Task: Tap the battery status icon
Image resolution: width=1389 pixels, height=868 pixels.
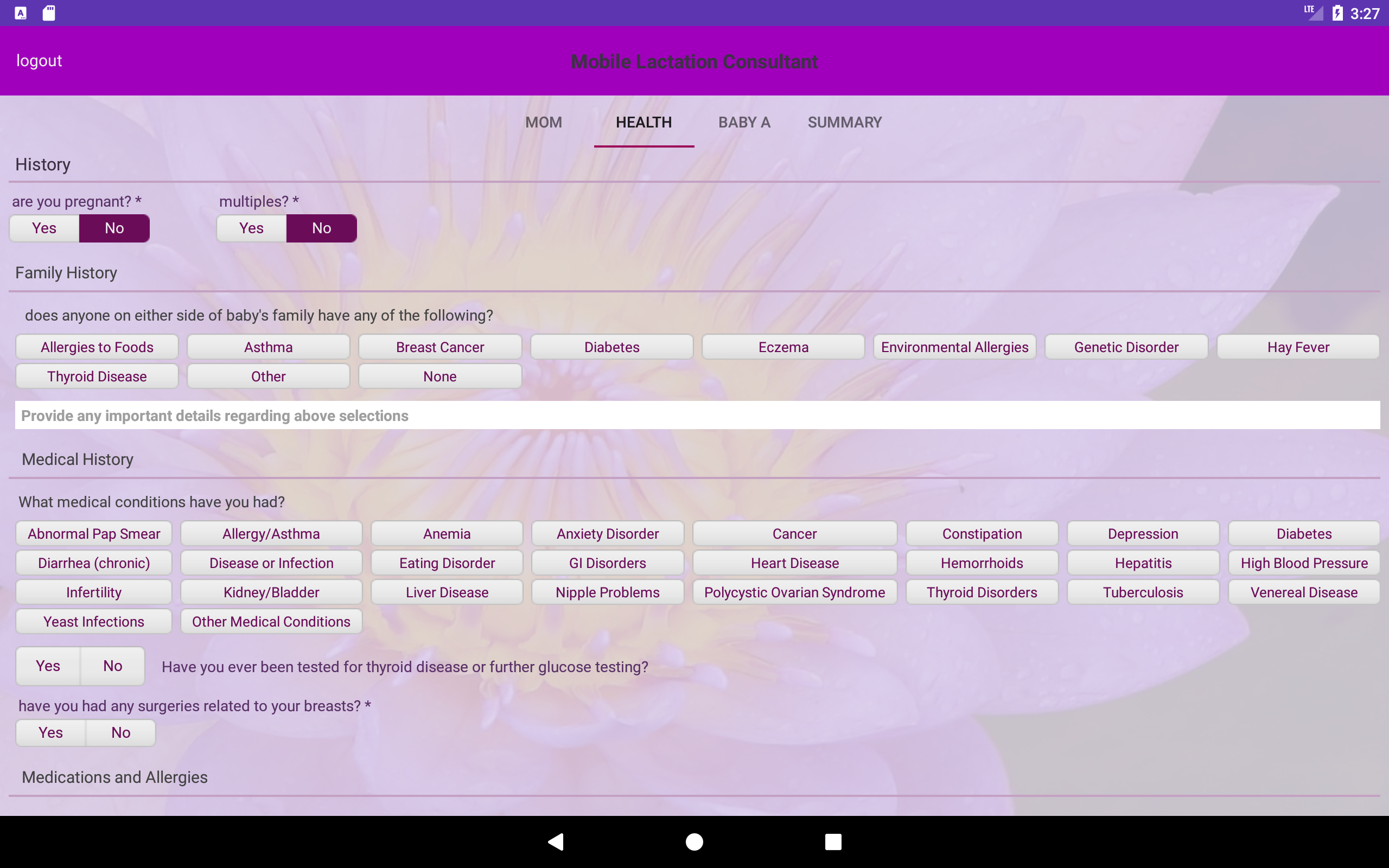Action: (1337, 12)
